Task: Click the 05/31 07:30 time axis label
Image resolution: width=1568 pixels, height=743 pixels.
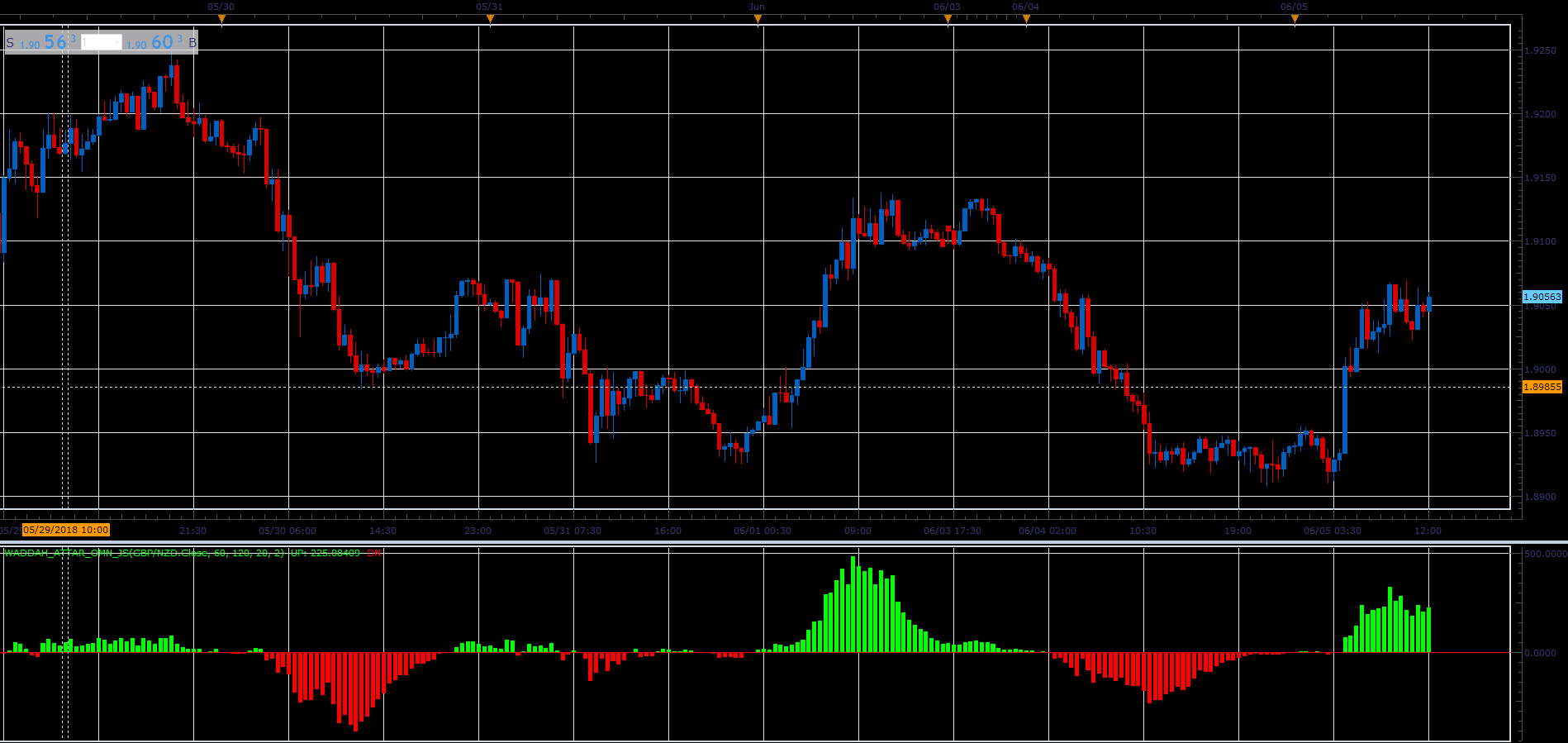Action: [573, 531]
